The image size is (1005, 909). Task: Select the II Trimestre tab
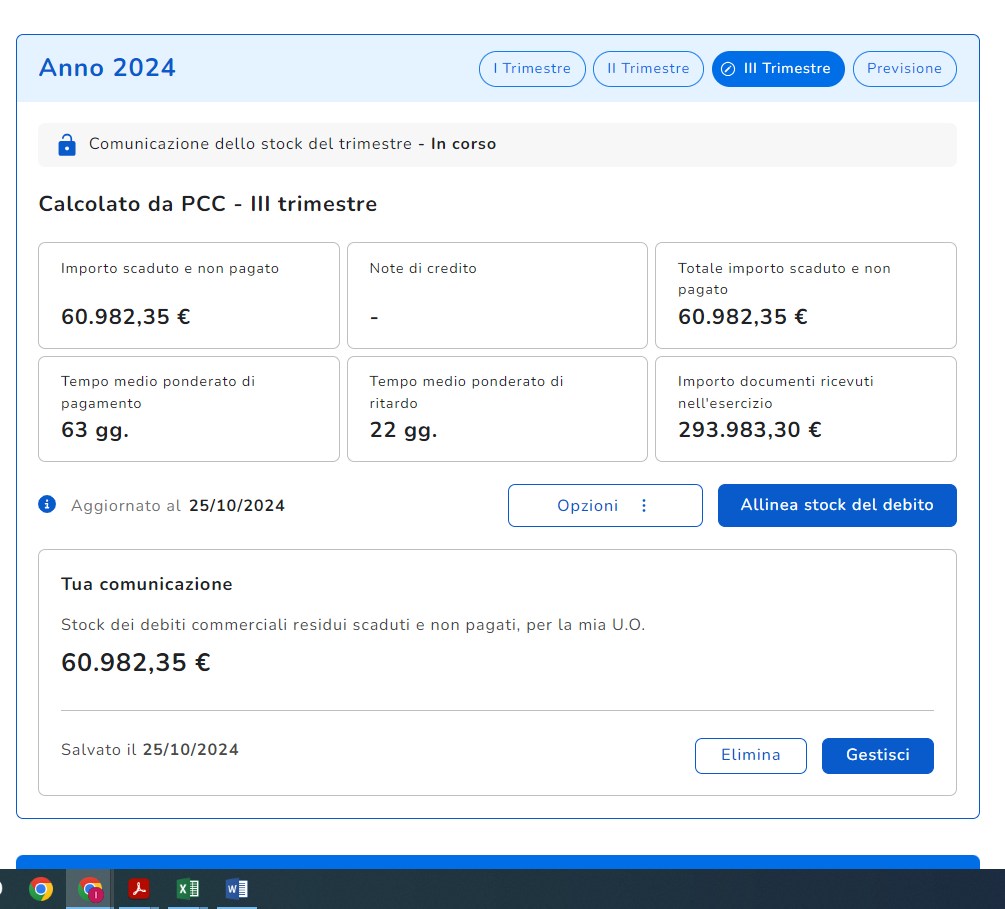click(x=648, y=69)
